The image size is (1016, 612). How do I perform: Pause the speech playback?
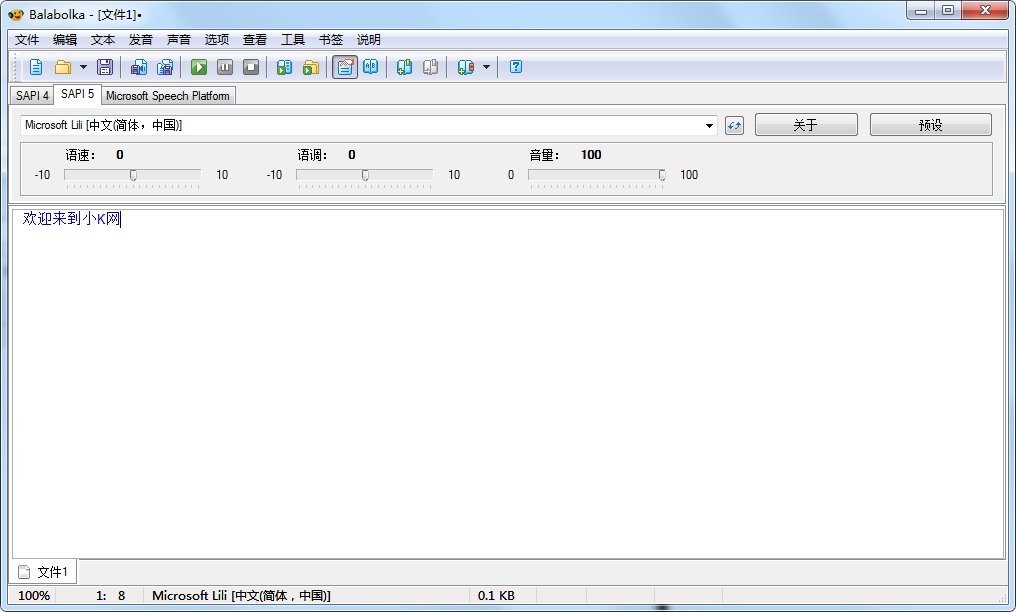coord(224,67)
